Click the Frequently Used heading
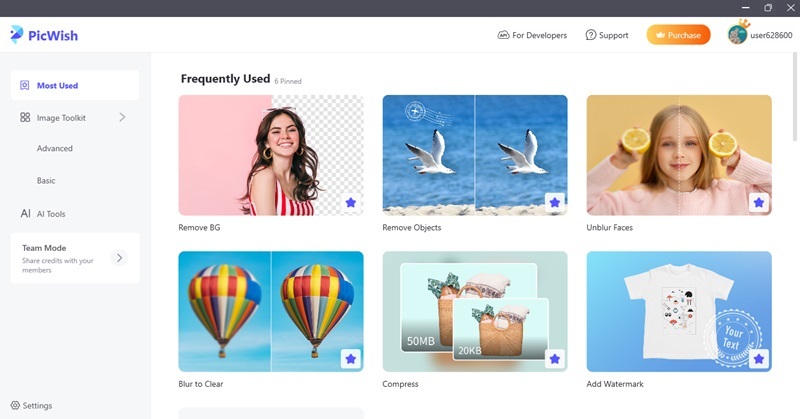The width and height of the screenshot is (800, 419). [225, 79]
